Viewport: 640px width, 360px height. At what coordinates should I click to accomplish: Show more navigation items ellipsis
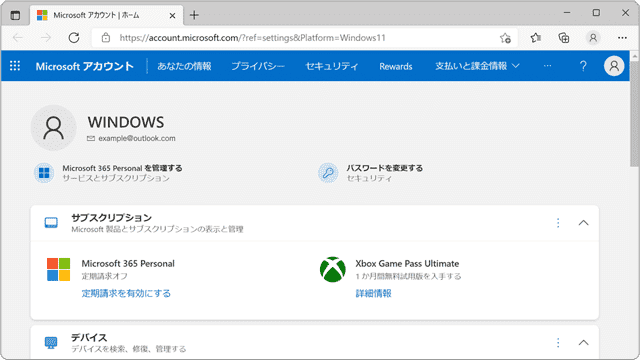[547, 66]
